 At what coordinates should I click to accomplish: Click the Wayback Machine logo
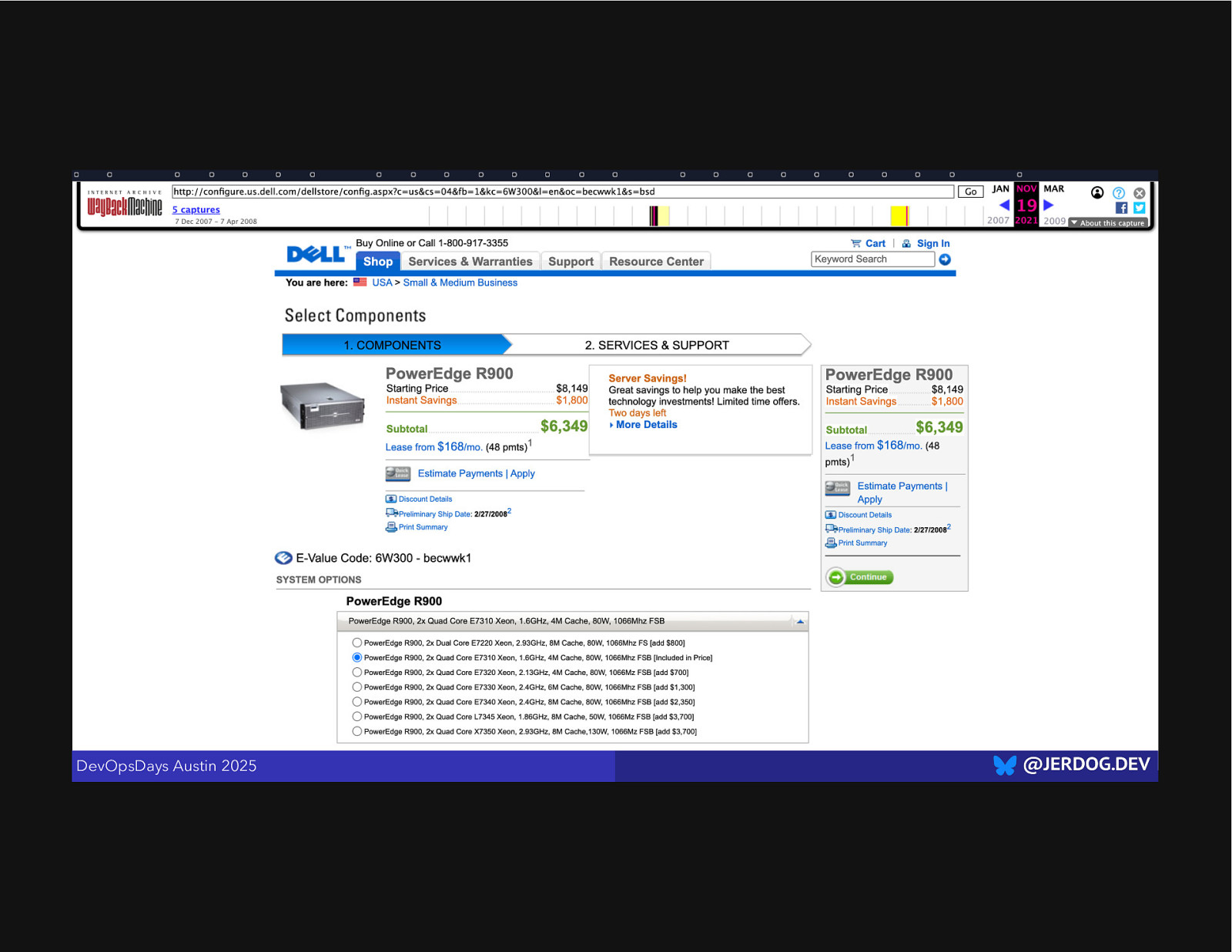pos(125,202)
